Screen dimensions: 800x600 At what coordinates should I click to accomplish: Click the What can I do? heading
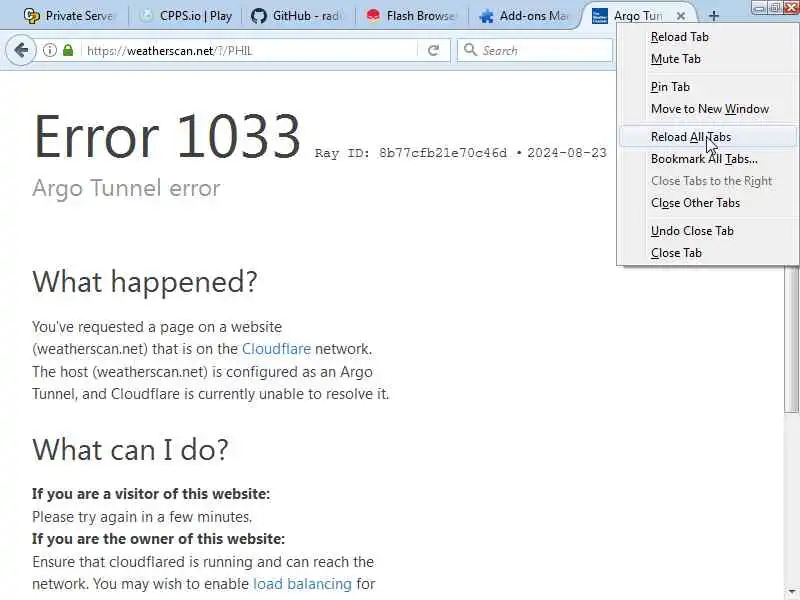130,449
